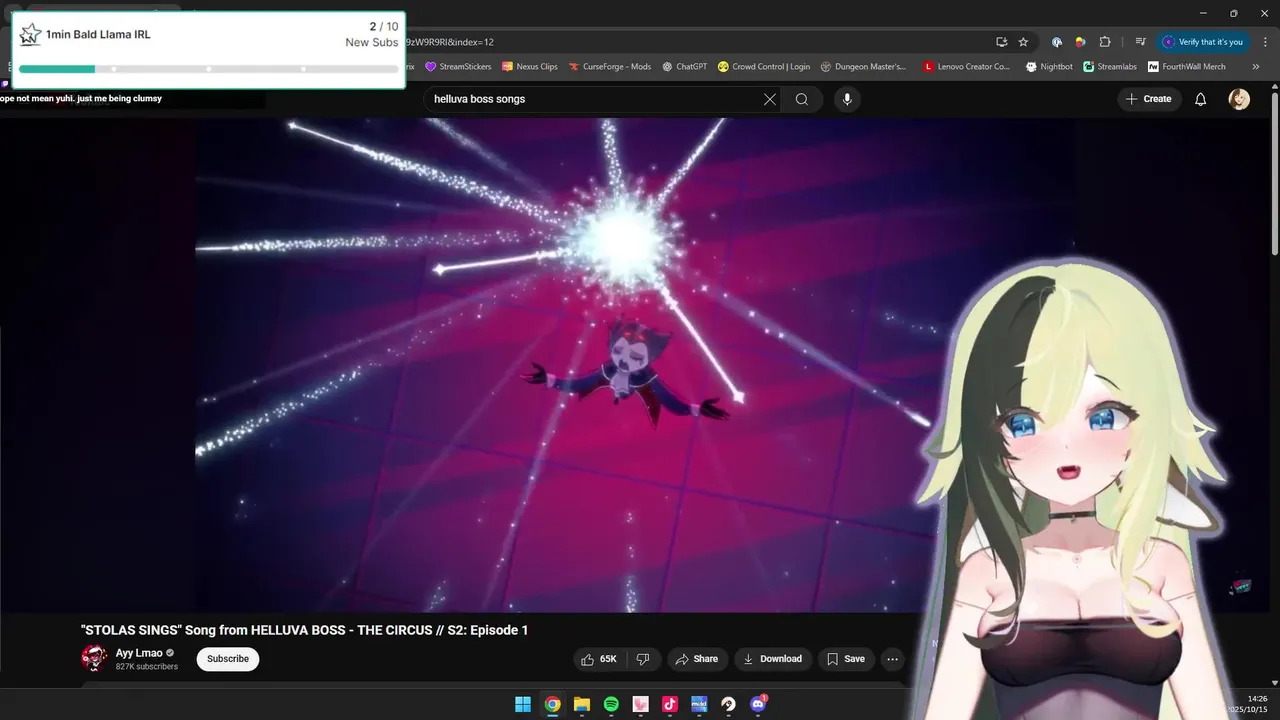Click the '1min Bald Llama IRL' goal title
1280x720 pixels.
coord(98,35)
